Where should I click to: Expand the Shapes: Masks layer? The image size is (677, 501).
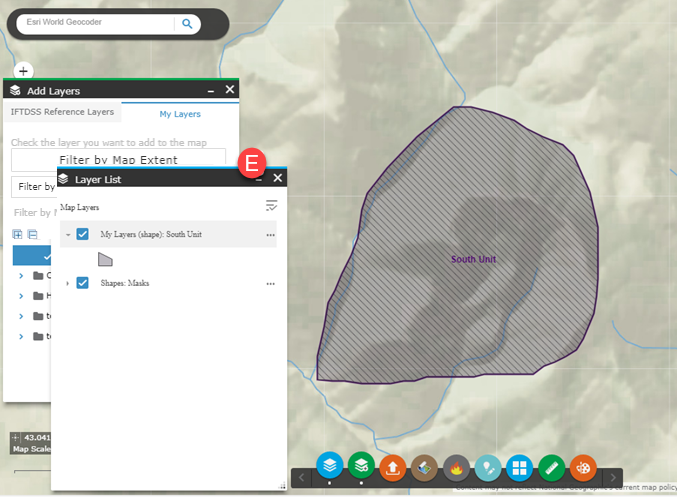click(67, 283)
